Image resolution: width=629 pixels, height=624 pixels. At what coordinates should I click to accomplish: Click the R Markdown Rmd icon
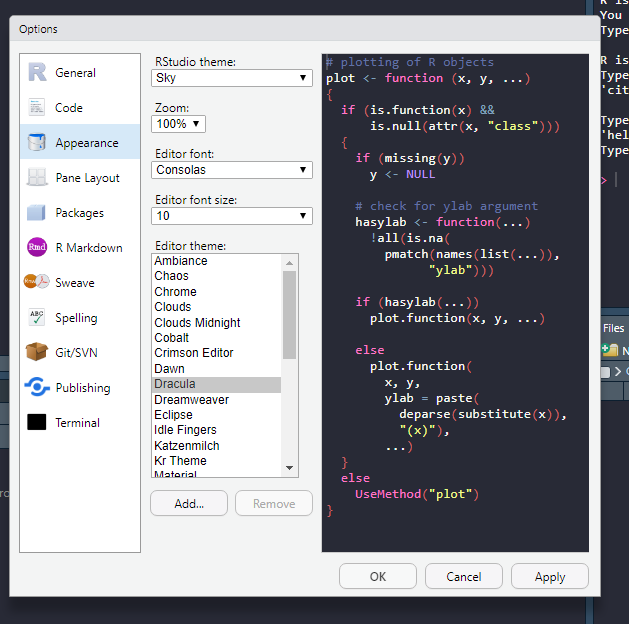click(37, 247)
